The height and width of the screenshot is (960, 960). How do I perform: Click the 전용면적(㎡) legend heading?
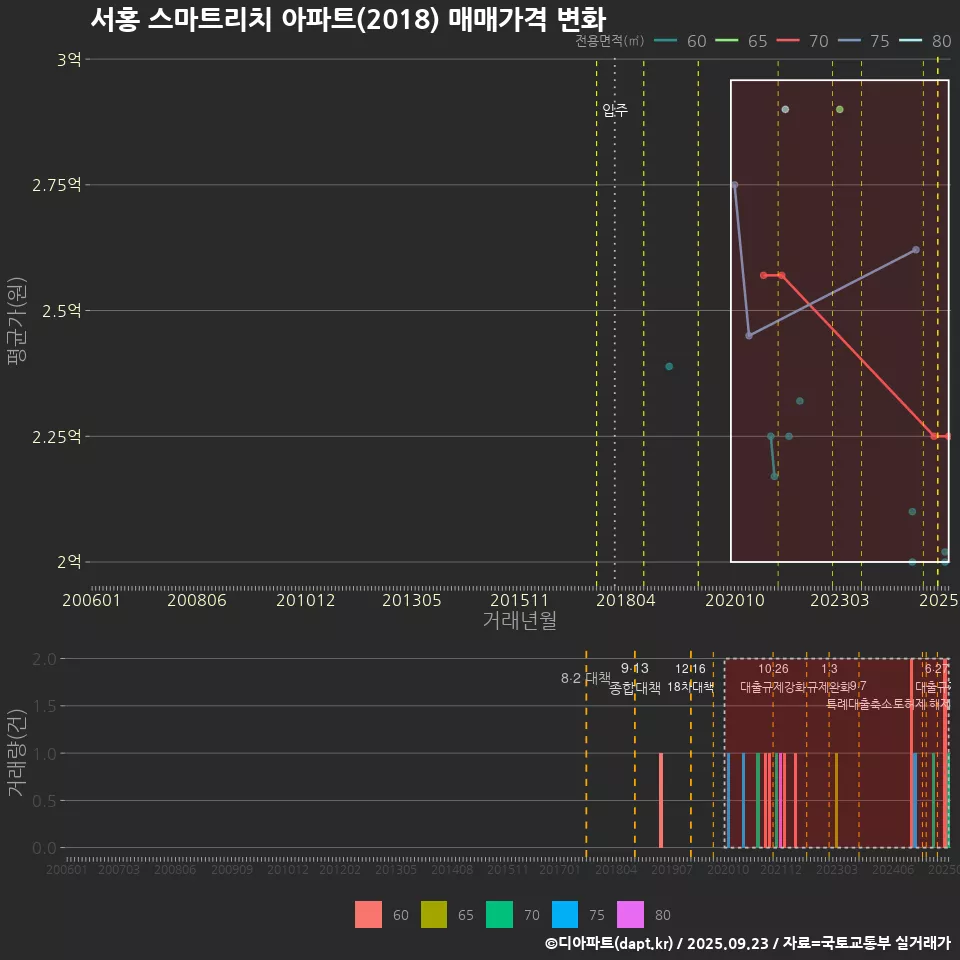(x=610, y=41)
